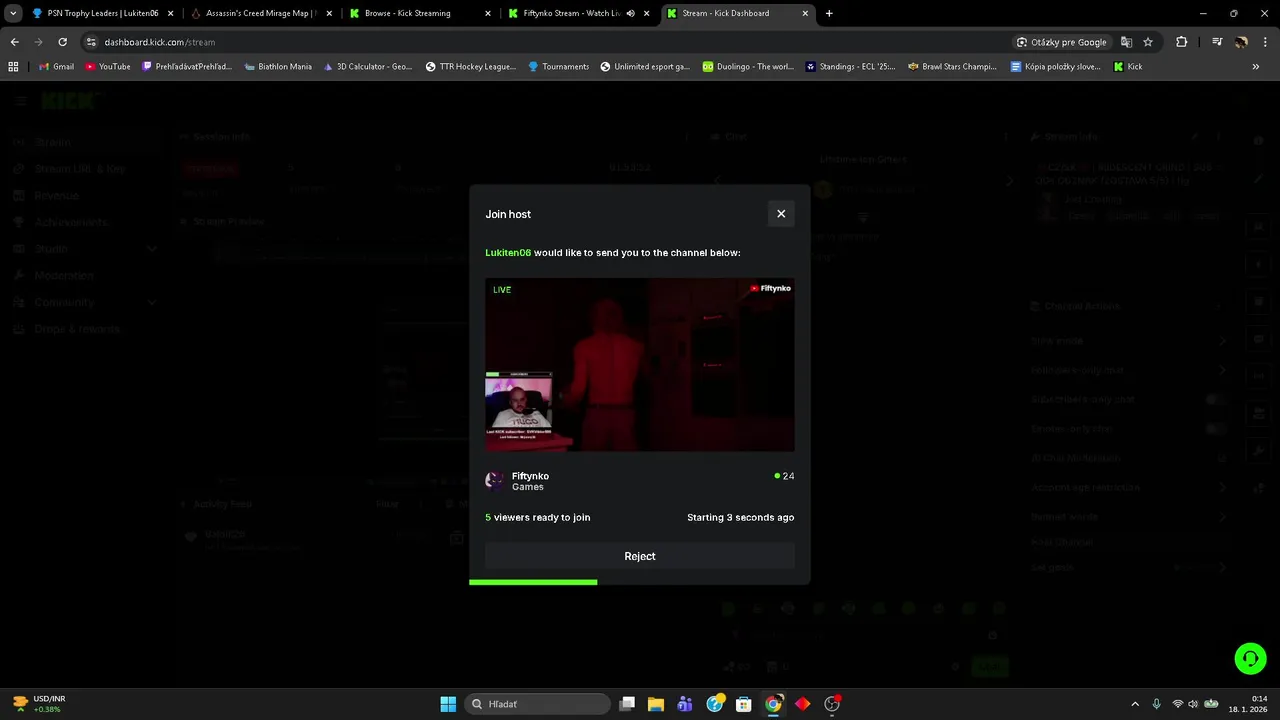Open the tab search dropdown arrow
Screen dimensions: 1280x720
[x=12, y=13]
